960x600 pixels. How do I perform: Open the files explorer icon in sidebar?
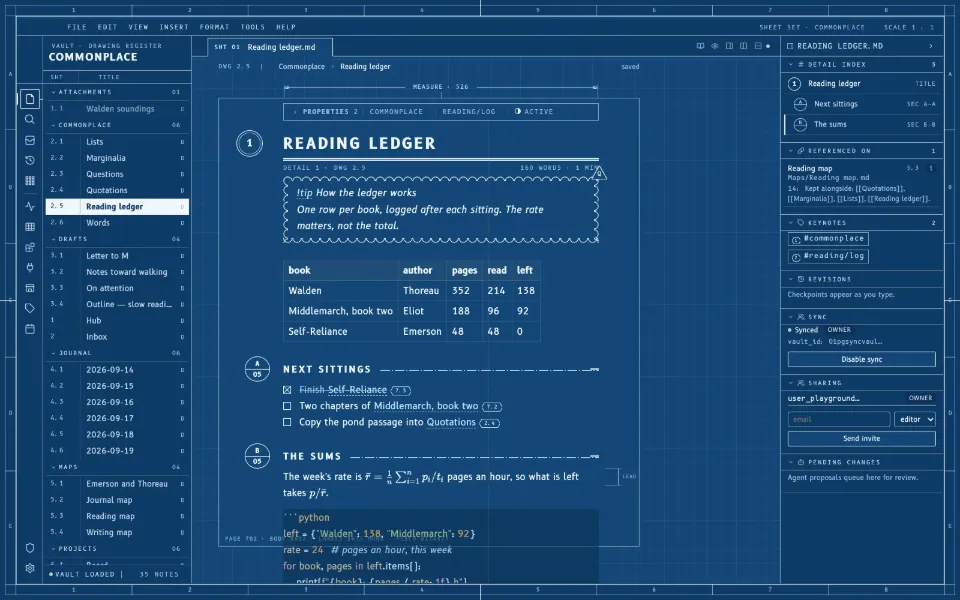pos(29,99)
